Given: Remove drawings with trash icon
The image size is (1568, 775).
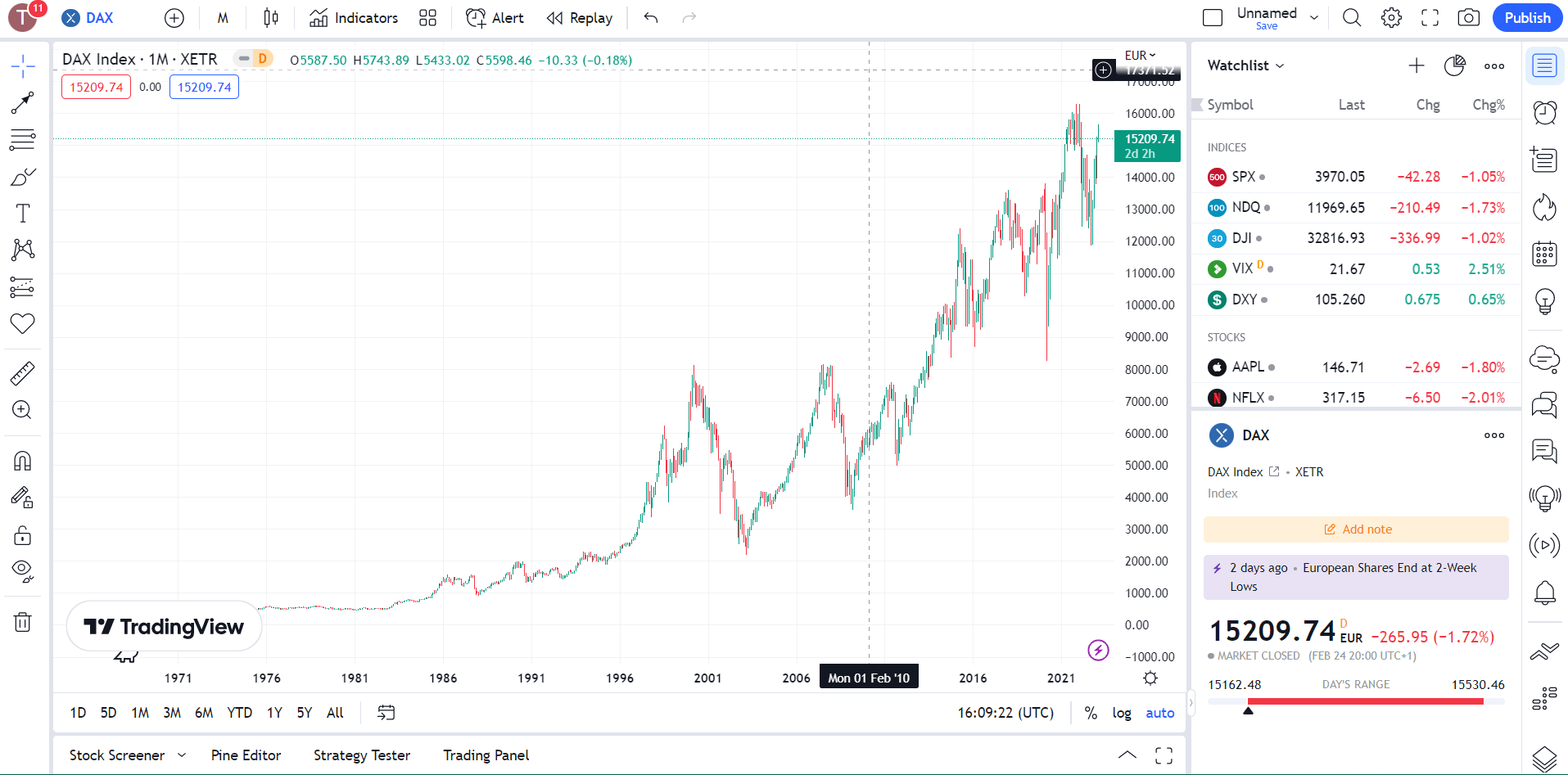Looking at the screenshot, I should 23,622.
